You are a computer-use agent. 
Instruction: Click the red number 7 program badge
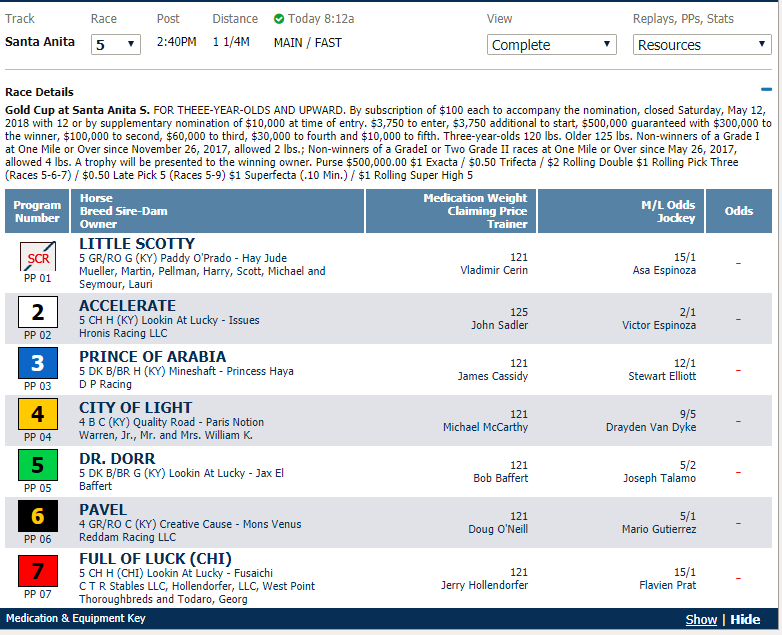(38, 571)
